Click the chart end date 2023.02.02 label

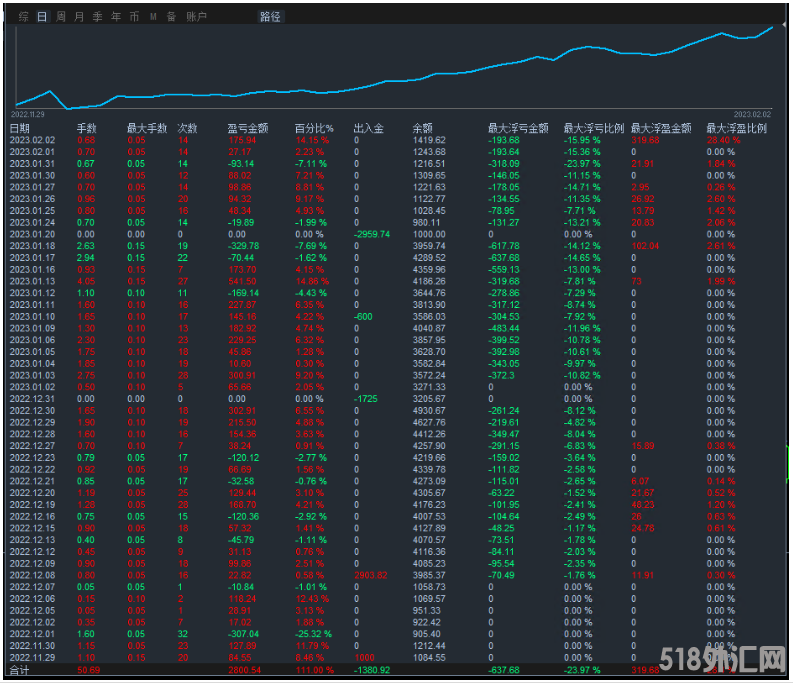point(753,114)
